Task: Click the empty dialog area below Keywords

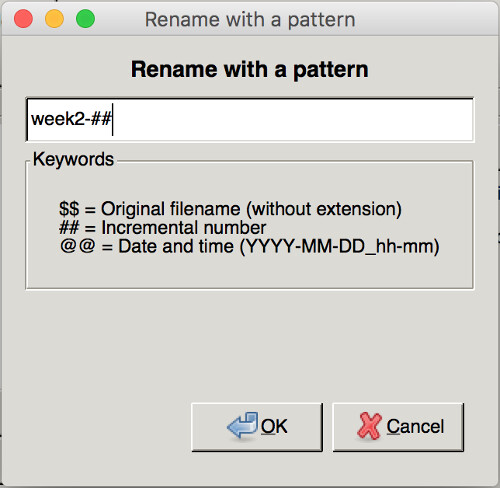Action: pyautogui.click(x=250, y=343)
